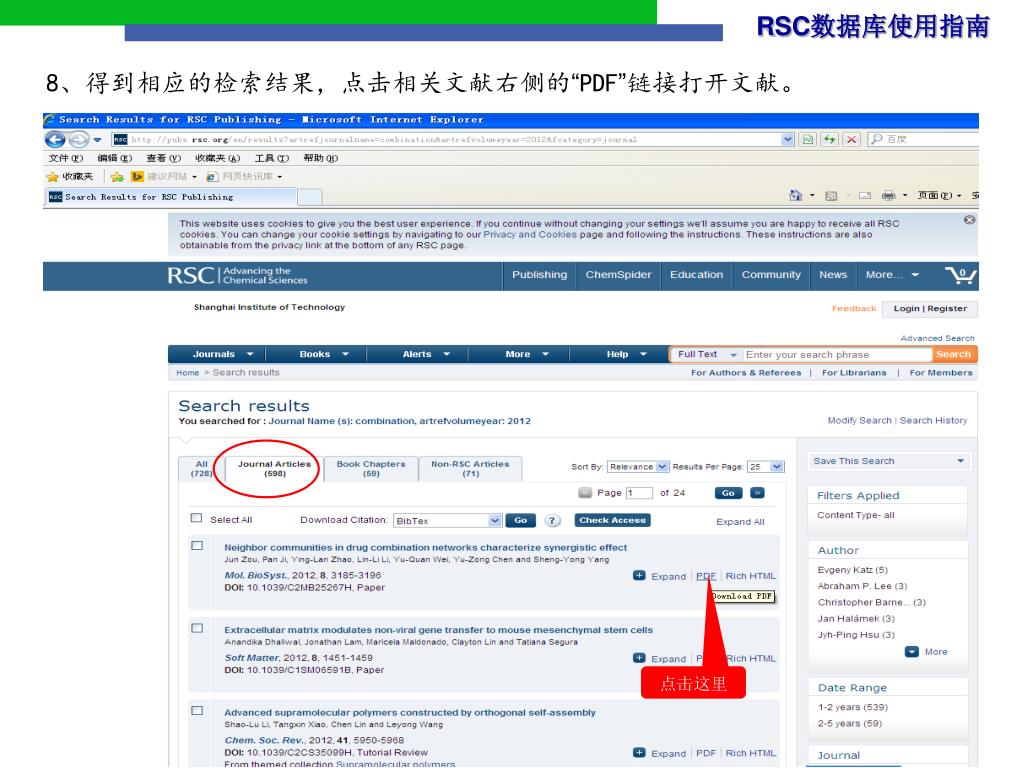Open the Results Per Page dropdown
This screenshot has width=1024, height=768.
[x=765, y=466]
